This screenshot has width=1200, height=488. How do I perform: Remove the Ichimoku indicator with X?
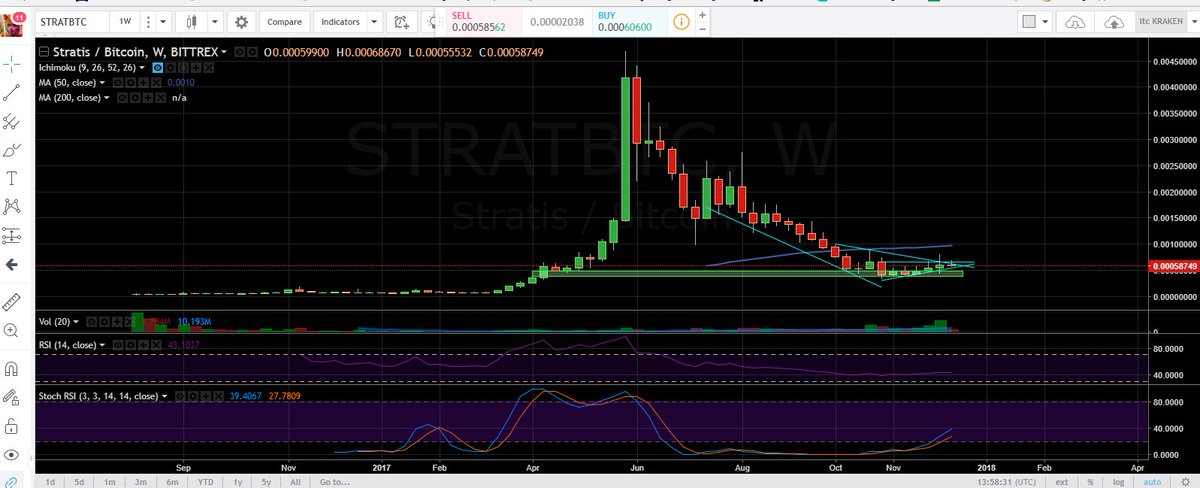[x=208, y=68]
